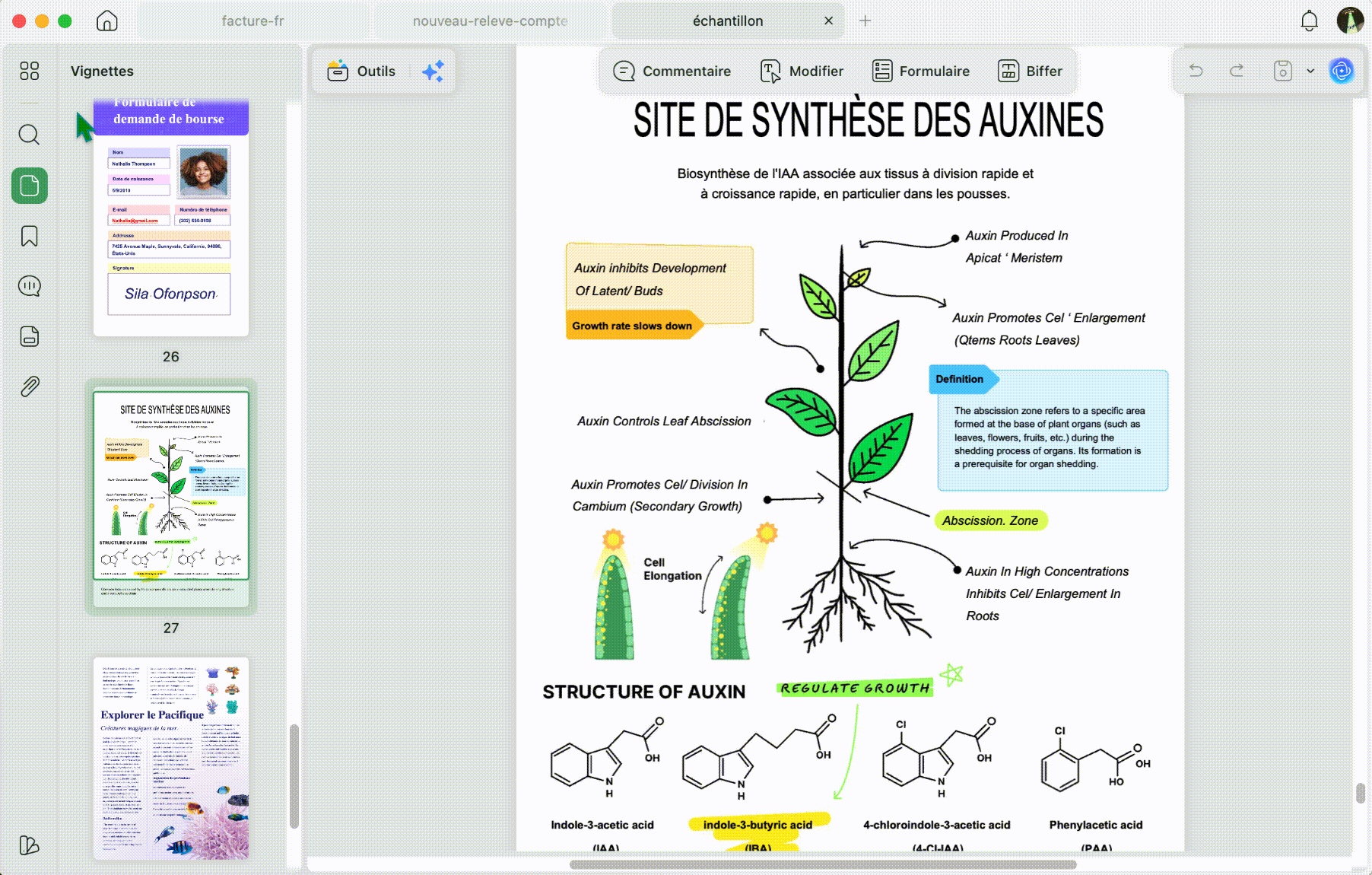
Task: Expand the save options dropdown arrow
Action: click(1310, 71)
